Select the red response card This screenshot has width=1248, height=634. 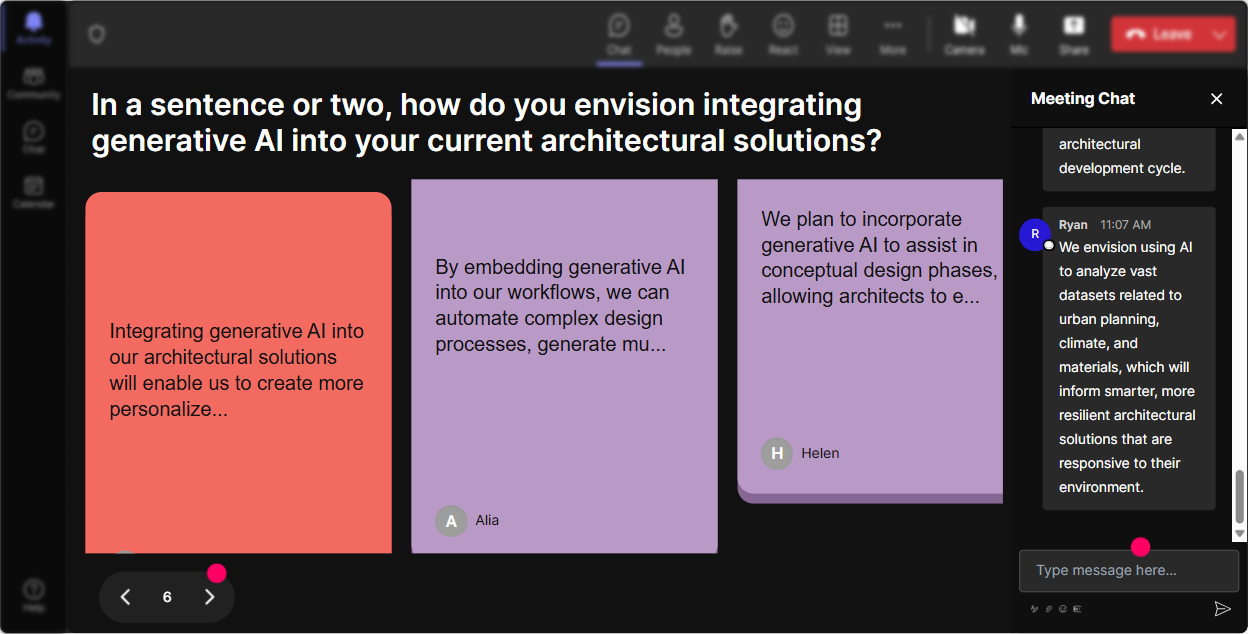point(238,372)
